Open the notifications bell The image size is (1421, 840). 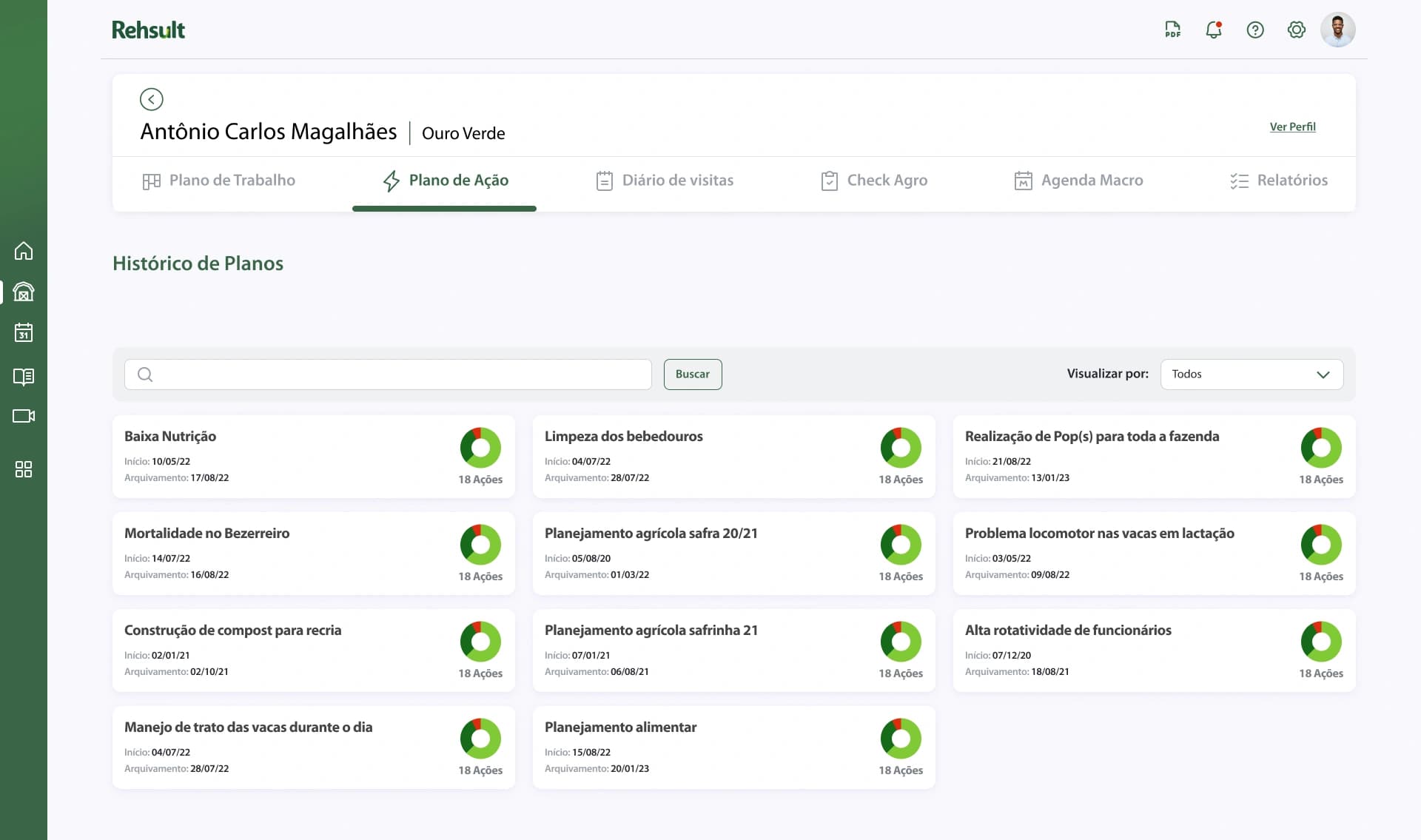1214,30
